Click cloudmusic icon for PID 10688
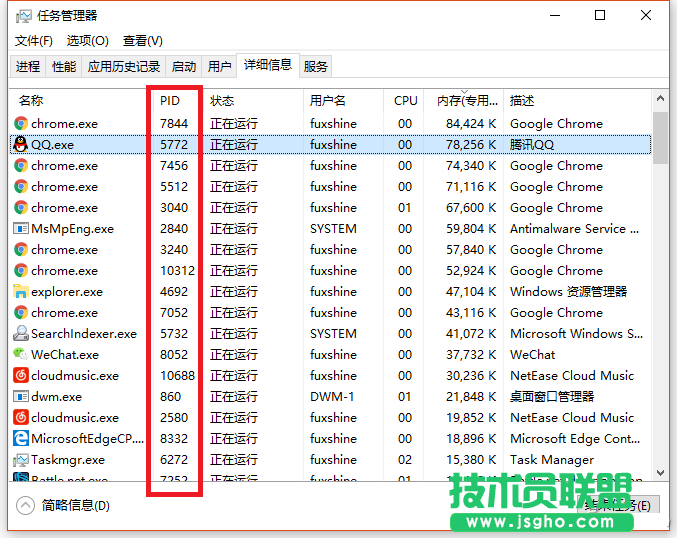This screenshot has height=538, width=677. pyautogui.click(x=20, y=375)
